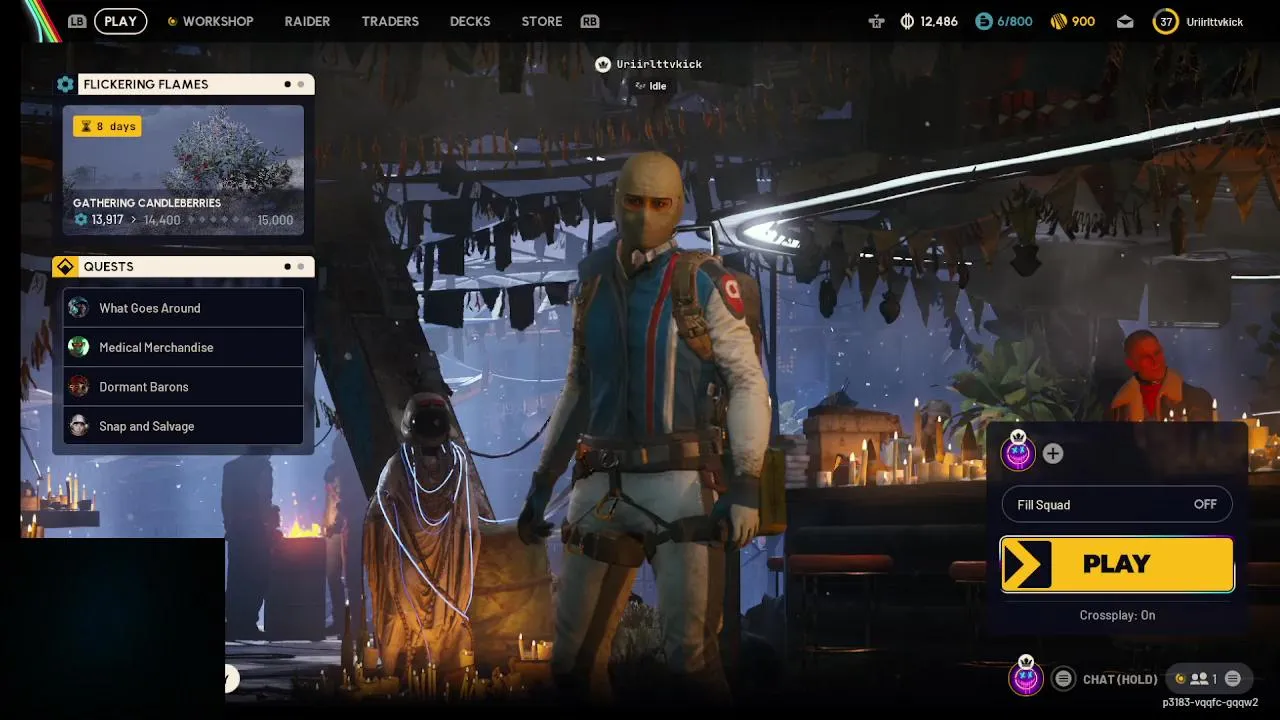The image size is (1280, 720).
Task: Click the level 37 player badge
Action: 1166,21
